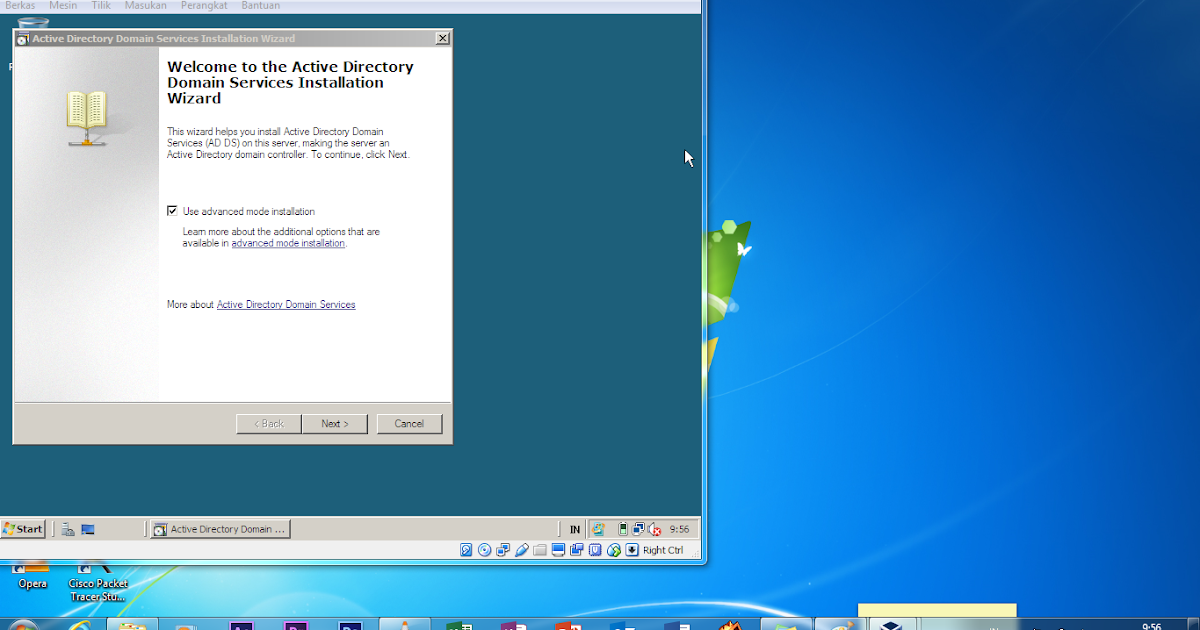Open the Mesin menu
Image resolution: width=1200 pixels, height=630 pixels.
point(62,5)
